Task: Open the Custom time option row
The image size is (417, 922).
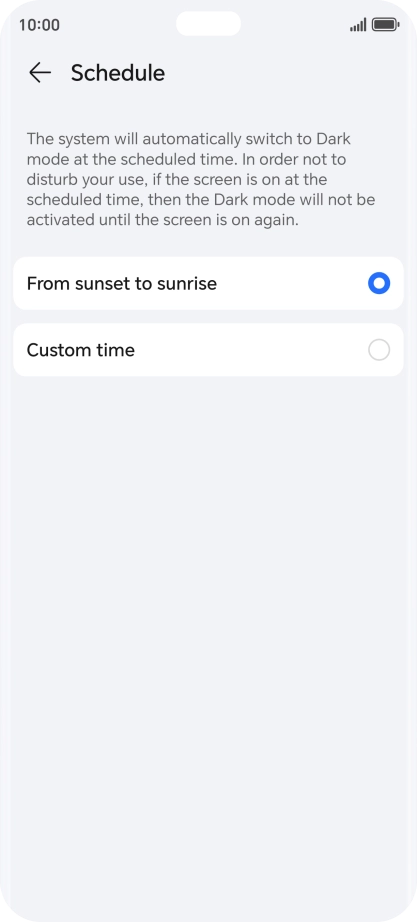Action: (x=208, y=350)
